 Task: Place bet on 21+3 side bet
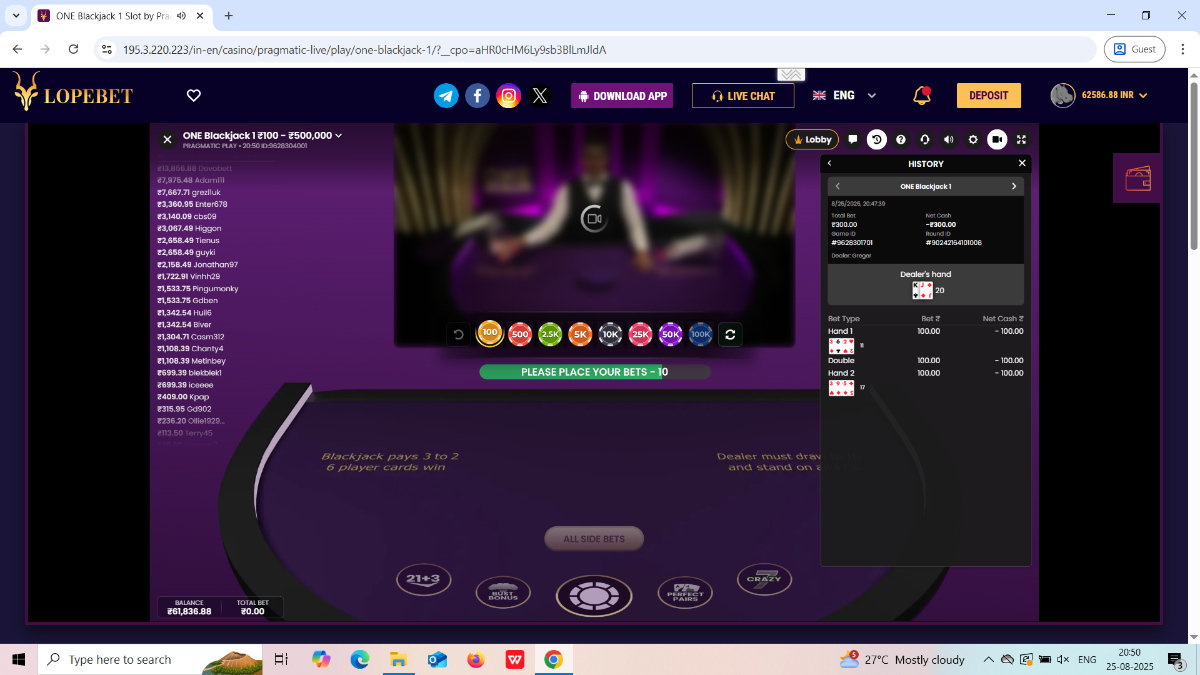tap(424, 577)
